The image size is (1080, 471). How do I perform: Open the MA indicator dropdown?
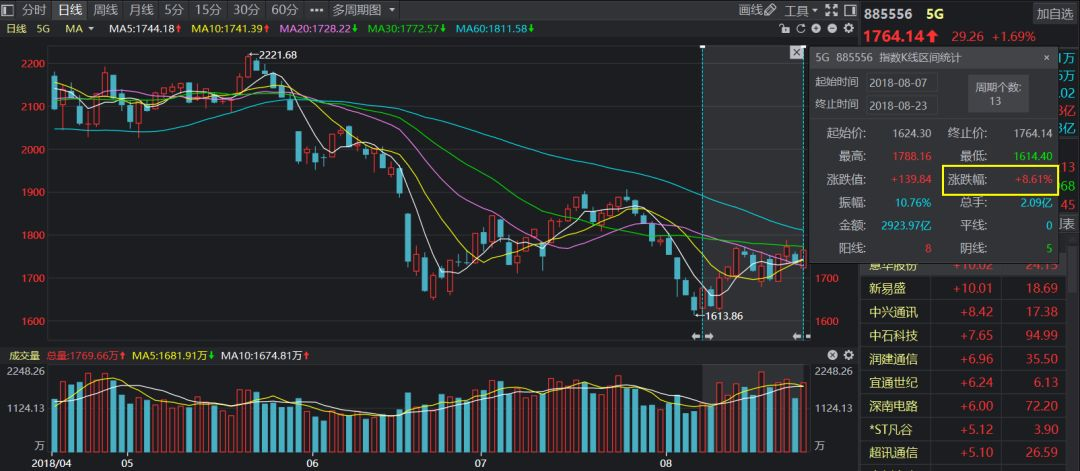click(80, 28)
